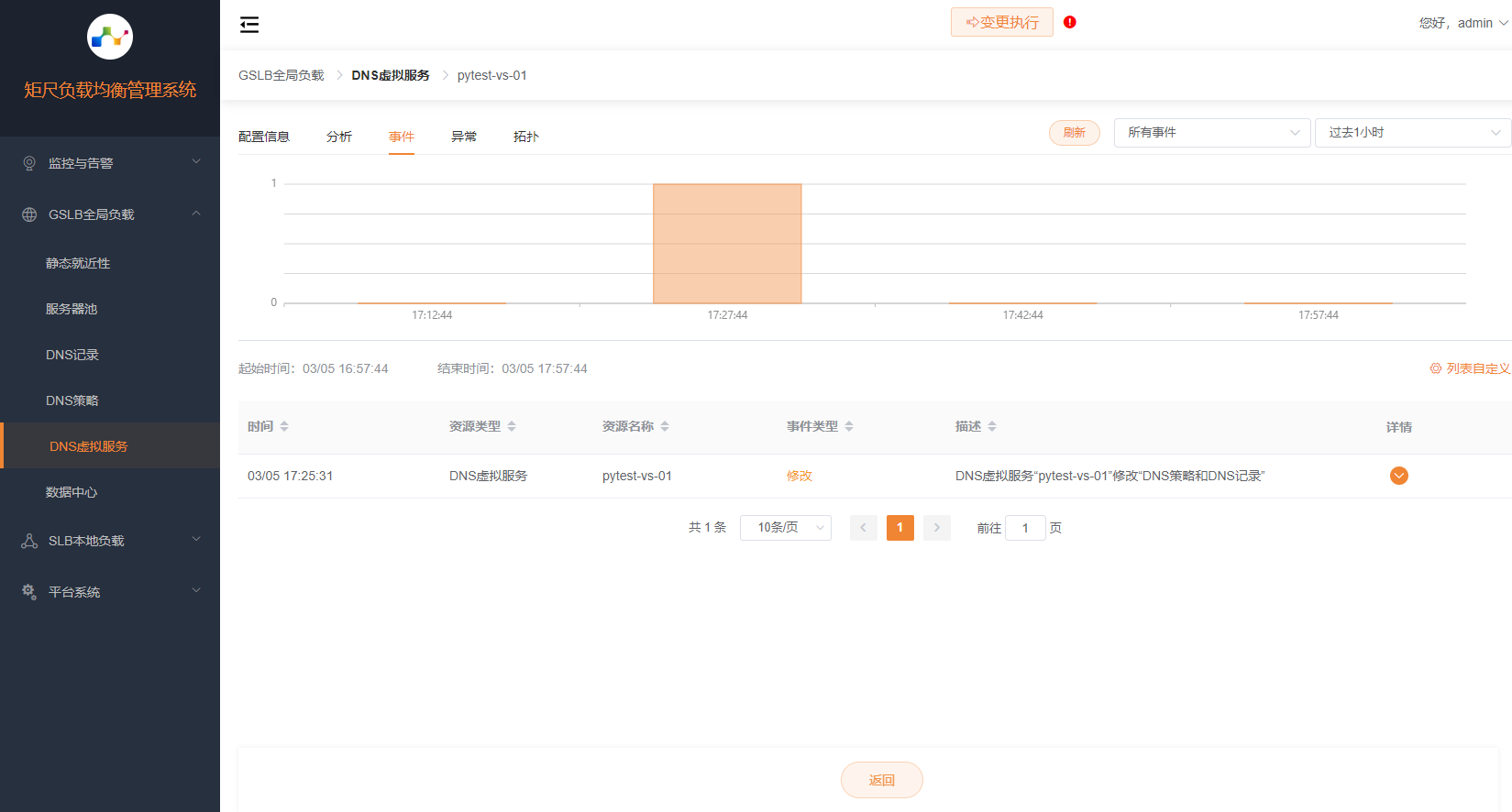Viewport: 1512px width, 812px height.
Task: Open the 过去1小时 time range dropdown
Action: pos(1412,133)
